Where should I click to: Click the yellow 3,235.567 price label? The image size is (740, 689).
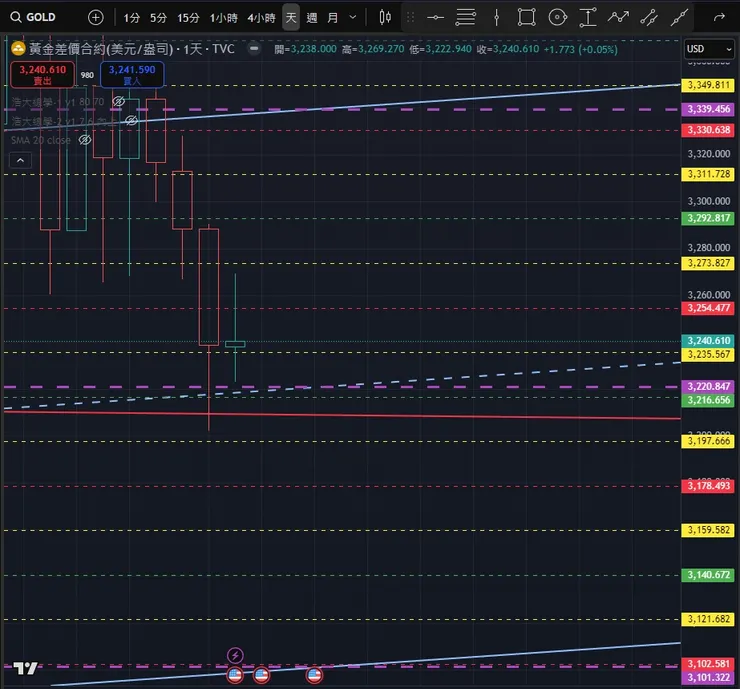pos(708,354)
